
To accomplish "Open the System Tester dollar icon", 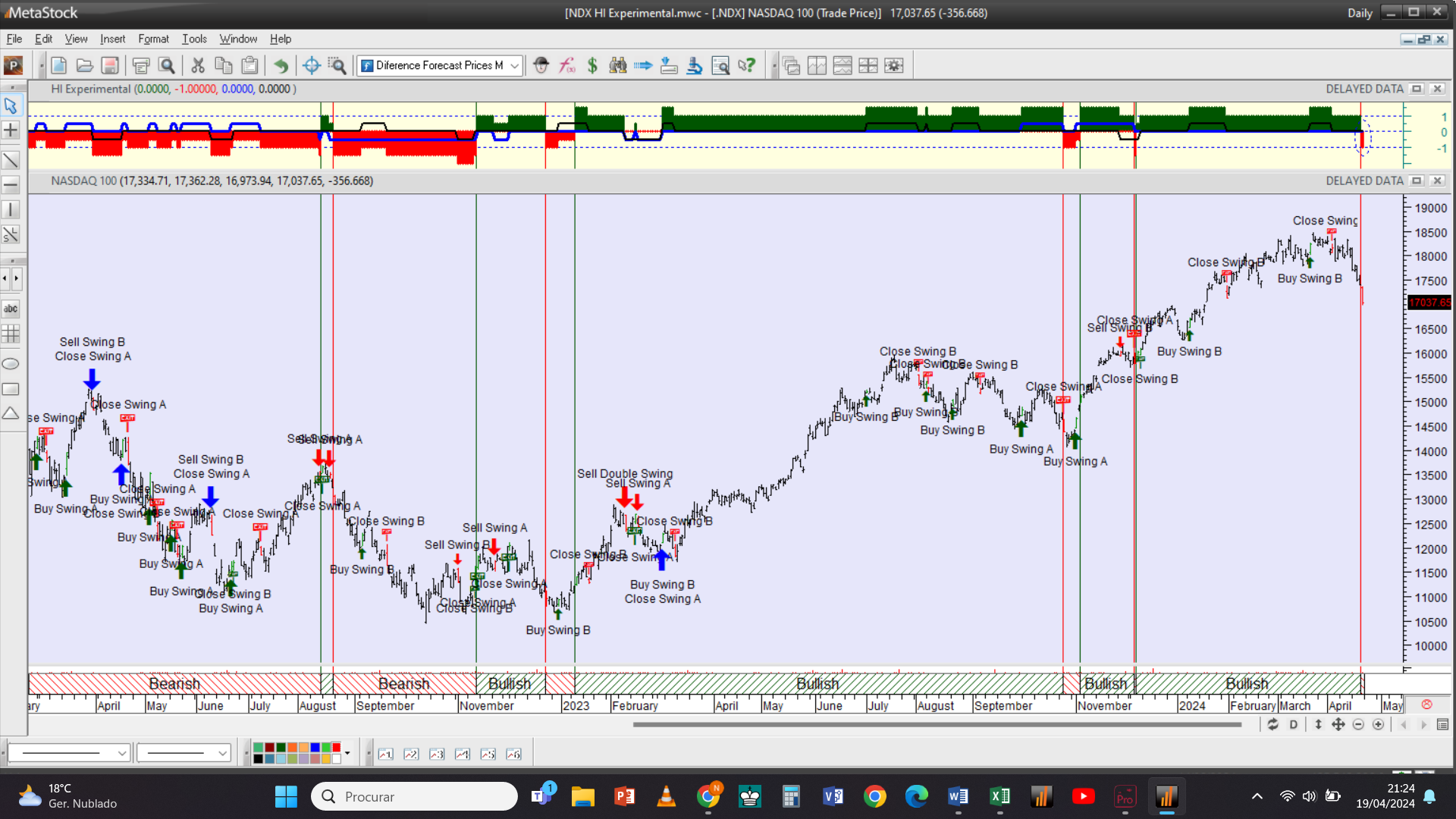I will pyautogui.click(x=592, y=66).
